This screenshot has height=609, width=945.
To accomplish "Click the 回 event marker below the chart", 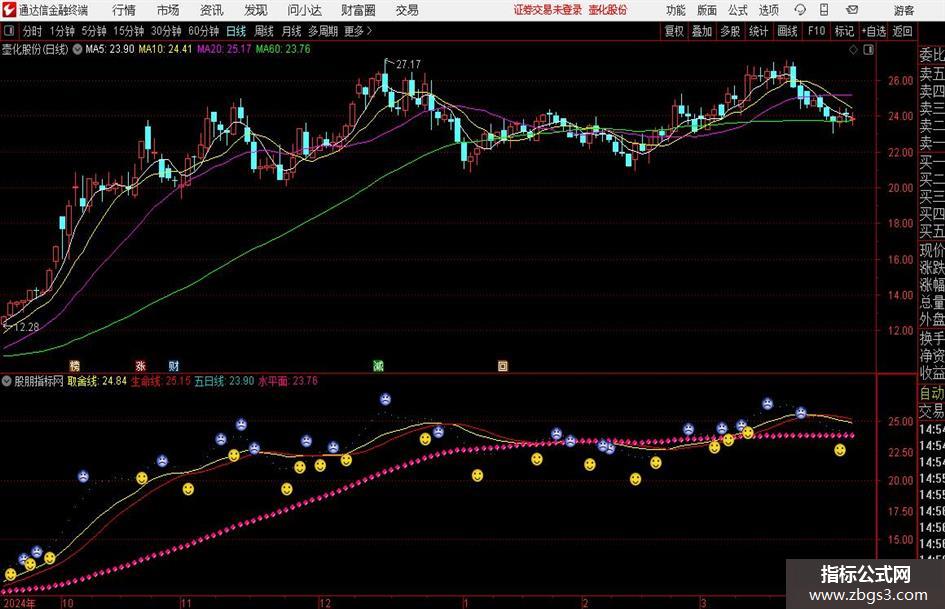I will 503,365.
